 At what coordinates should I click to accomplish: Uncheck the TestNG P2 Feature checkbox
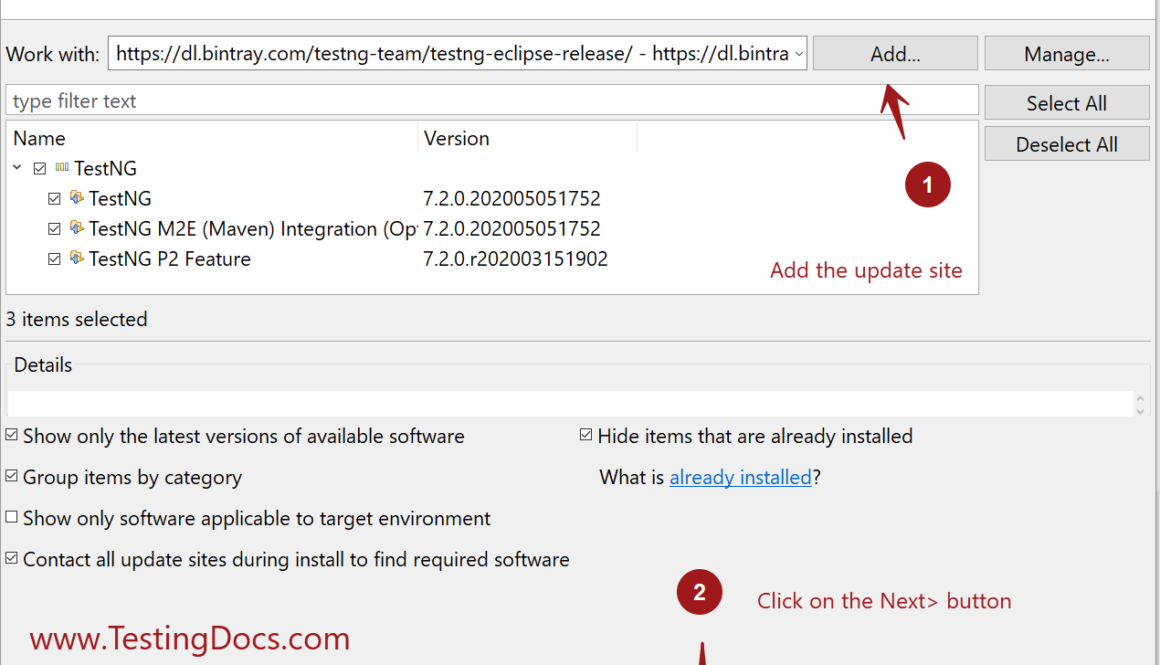(x=55, y=259)
